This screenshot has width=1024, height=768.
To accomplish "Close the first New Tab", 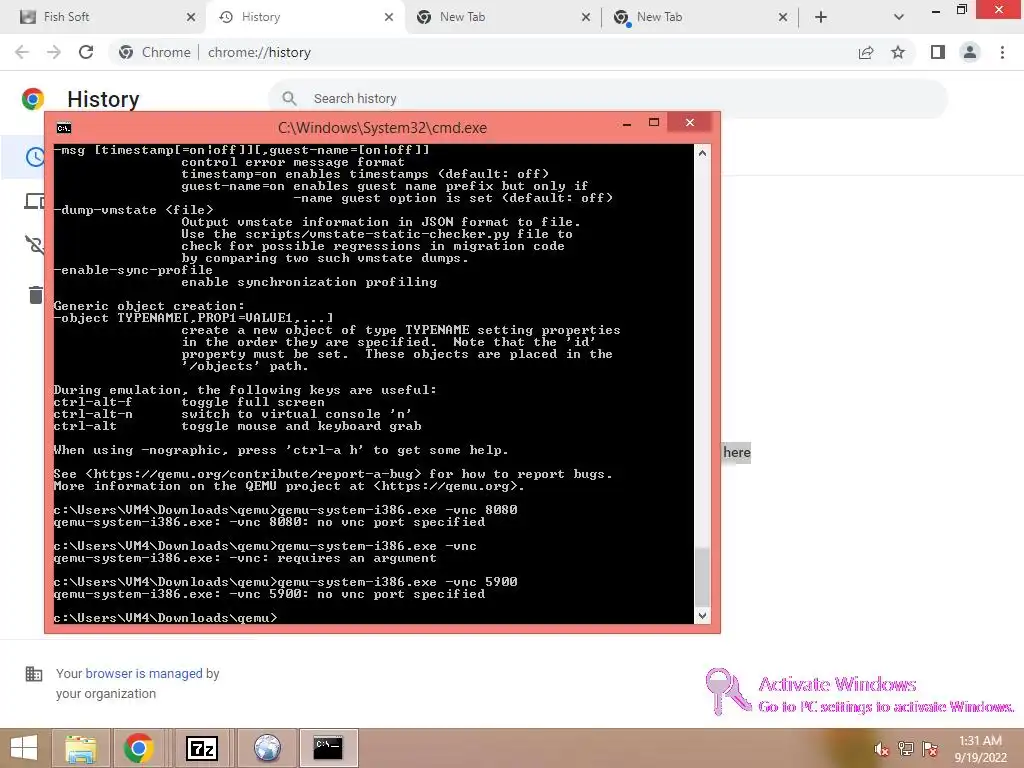I will coord(586,17).
